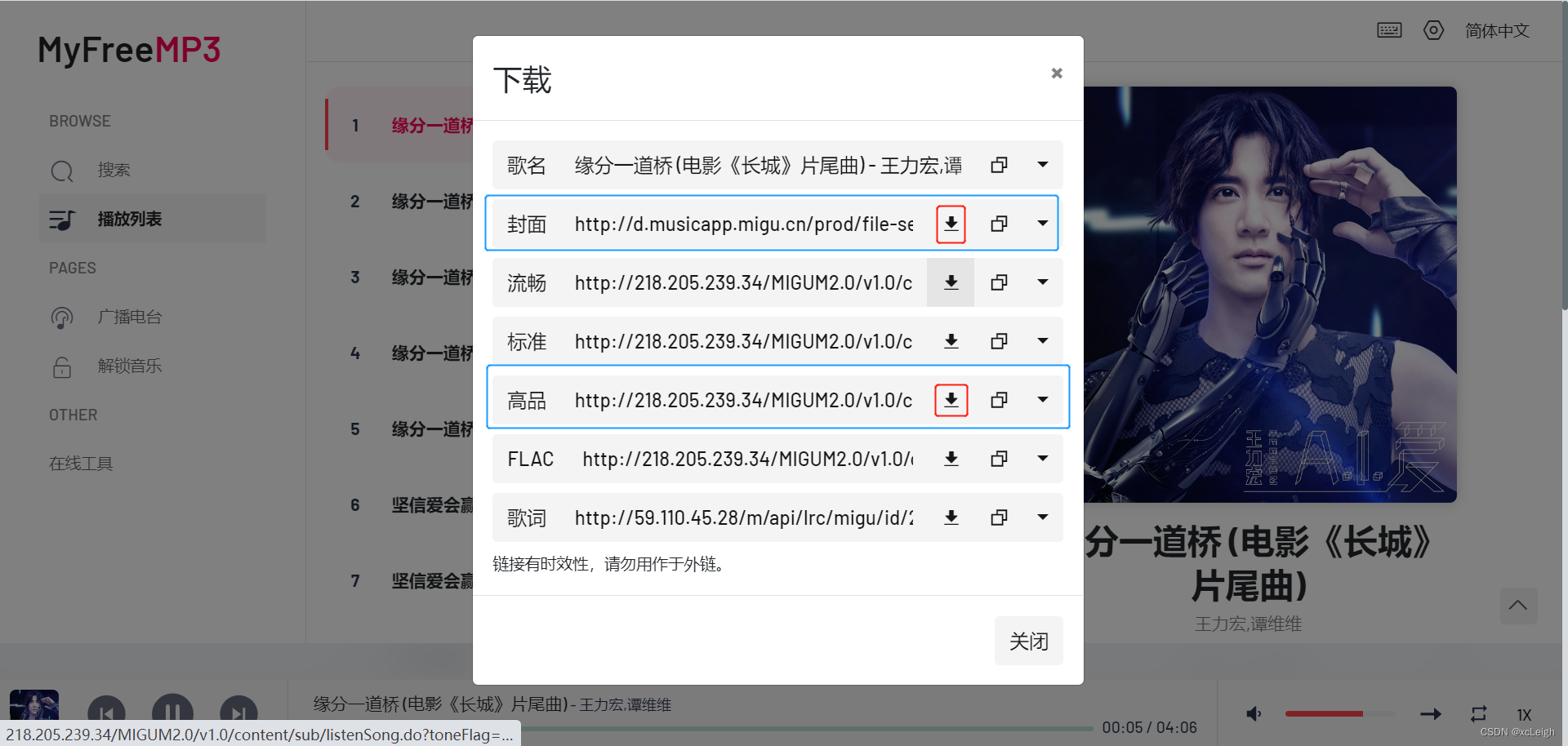This screenshot has width=1568, height=746.
Task: Toggle the sequential play order arrow
Action: click(1431, 714)
